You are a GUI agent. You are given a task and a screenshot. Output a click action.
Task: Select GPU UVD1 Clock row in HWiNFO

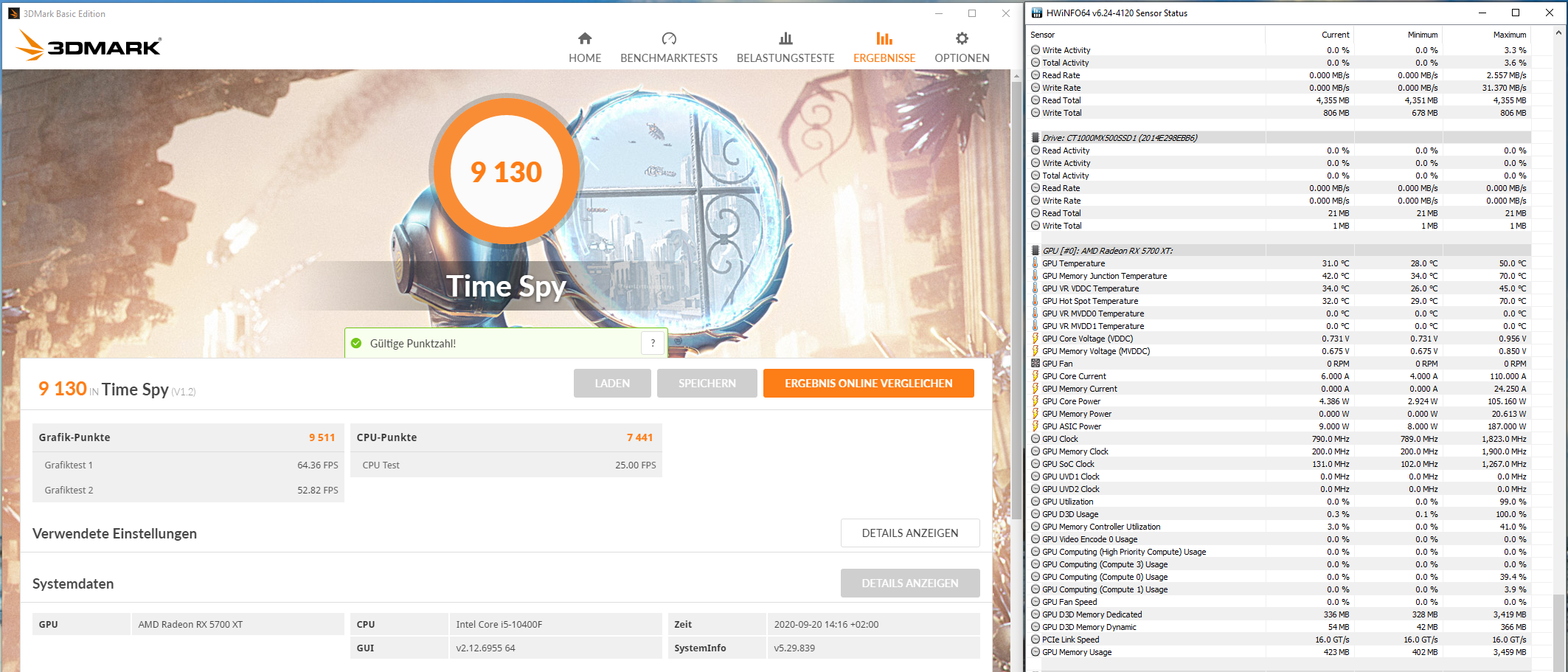(1279, 477)
